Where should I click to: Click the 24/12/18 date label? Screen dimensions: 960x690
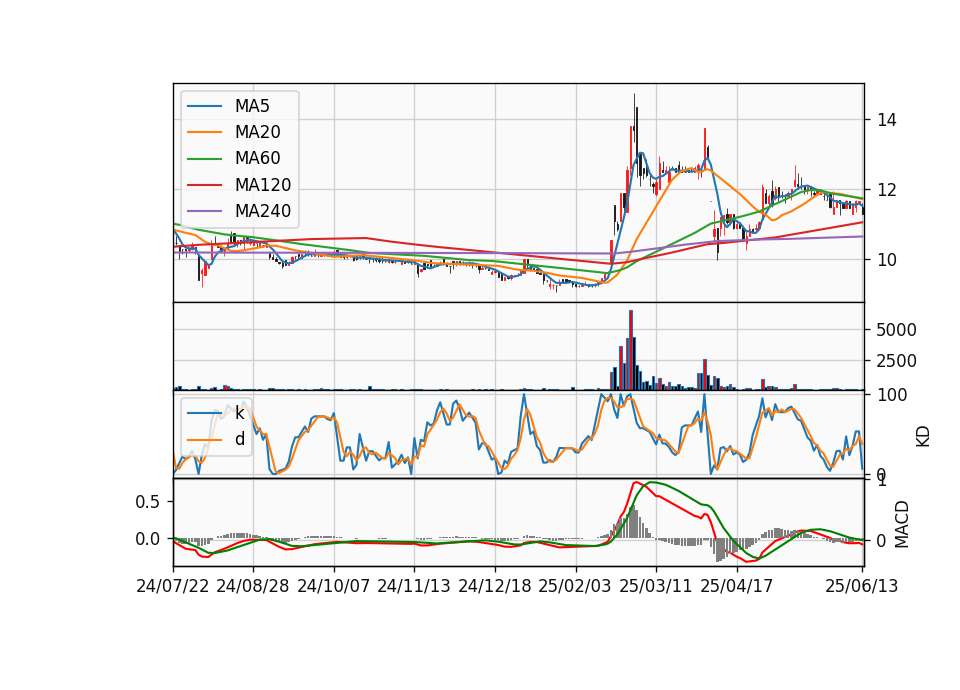[495, 586]
